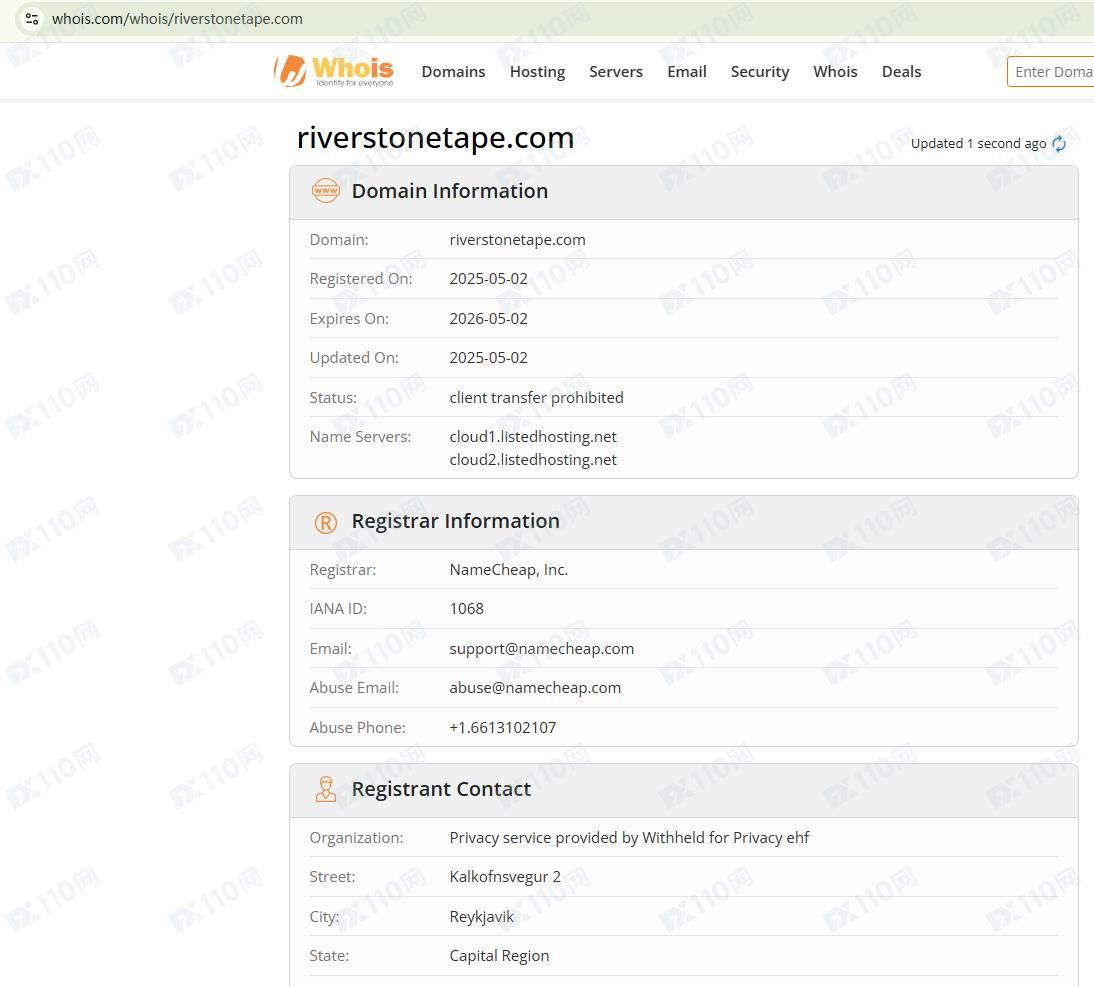1094x987 pixels.
Task: Click Expires On date 2026-05-02
Action: click(488, 319)
